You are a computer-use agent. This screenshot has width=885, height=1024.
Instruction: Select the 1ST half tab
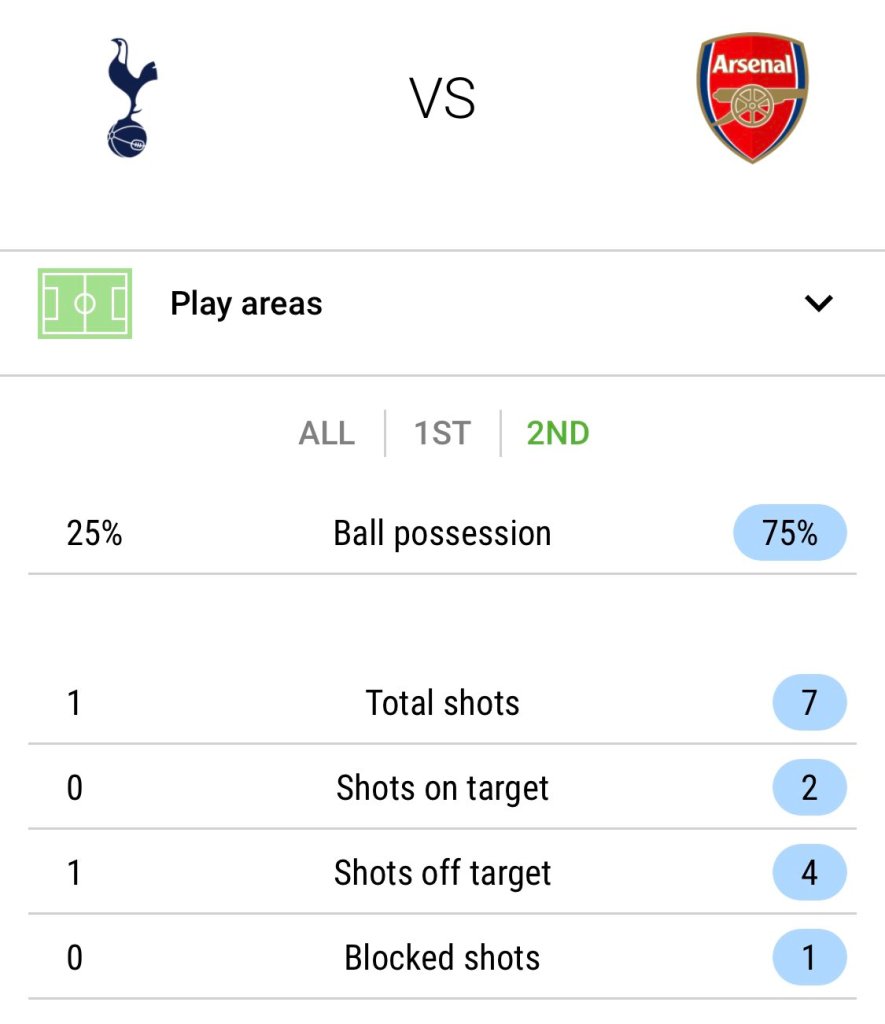(x=442, y=433)
